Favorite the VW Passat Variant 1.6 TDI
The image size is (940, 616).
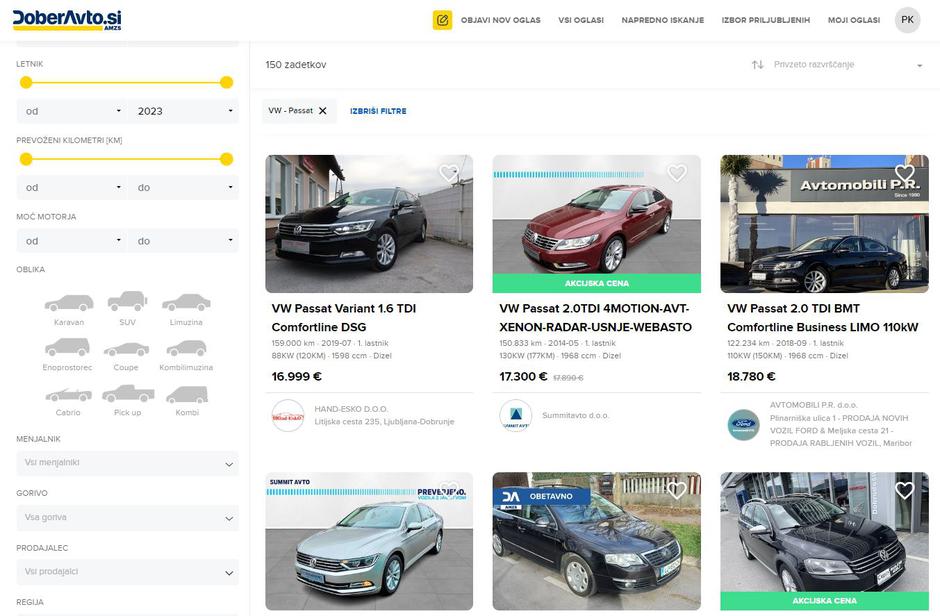click(x=449, y=173)
